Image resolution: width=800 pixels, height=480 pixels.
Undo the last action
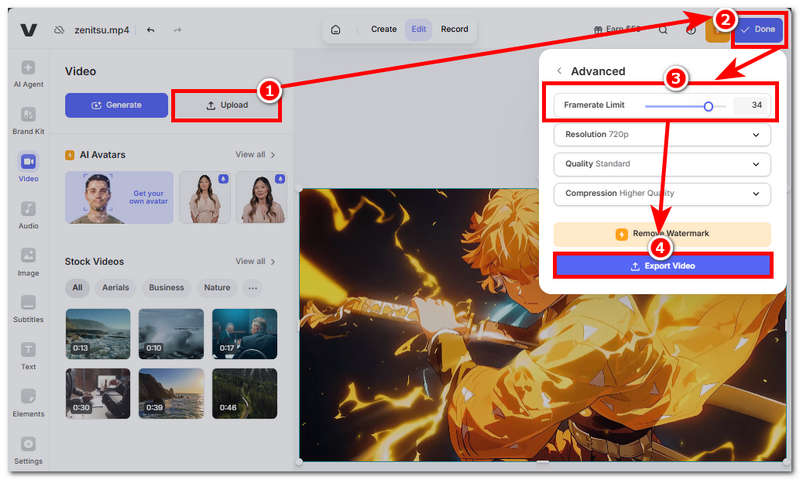tap(151, 30)
